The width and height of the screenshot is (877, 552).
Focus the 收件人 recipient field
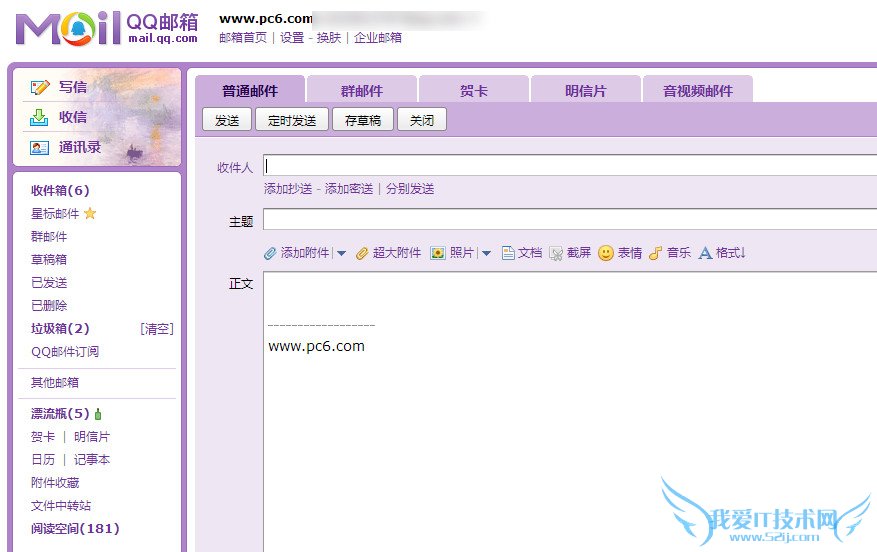coord(570,166)
